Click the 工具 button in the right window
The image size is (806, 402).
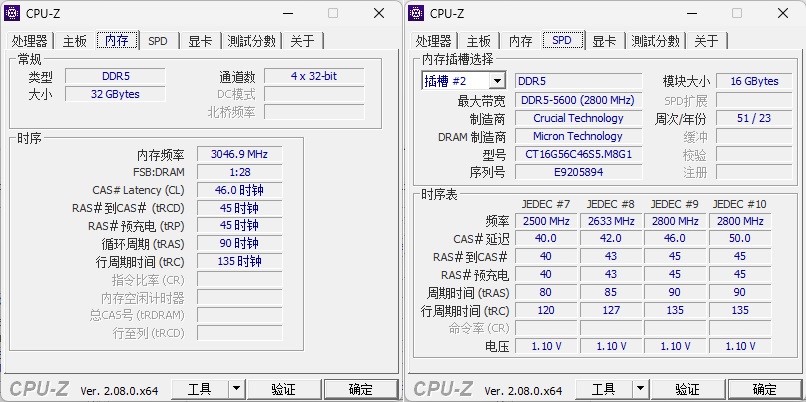pos(603,389)
